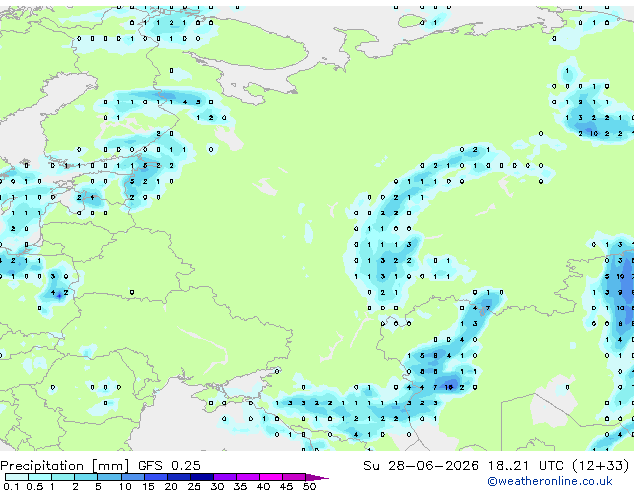Click the "Precipitation [mm]" title text
The image size is (634, 490).
pos(65,466)
